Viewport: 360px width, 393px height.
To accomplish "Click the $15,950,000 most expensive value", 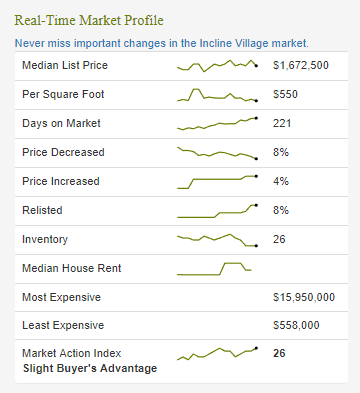I will (304, 297).
